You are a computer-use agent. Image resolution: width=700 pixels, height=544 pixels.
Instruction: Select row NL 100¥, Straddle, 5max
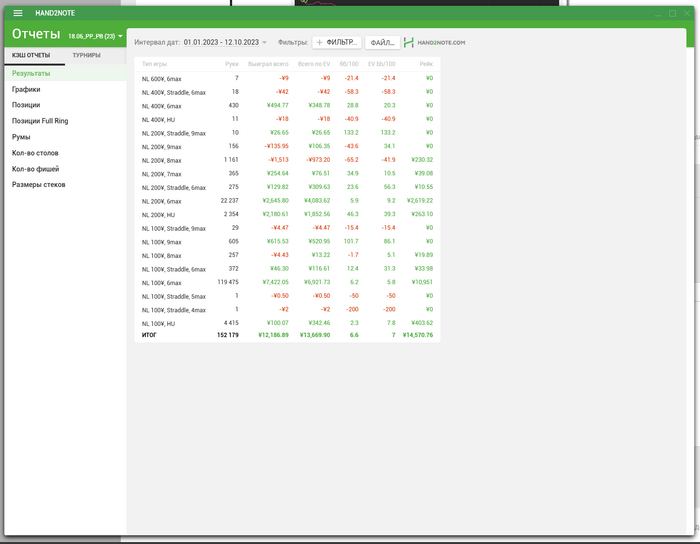pyautogui.click(x=287, y=296)
